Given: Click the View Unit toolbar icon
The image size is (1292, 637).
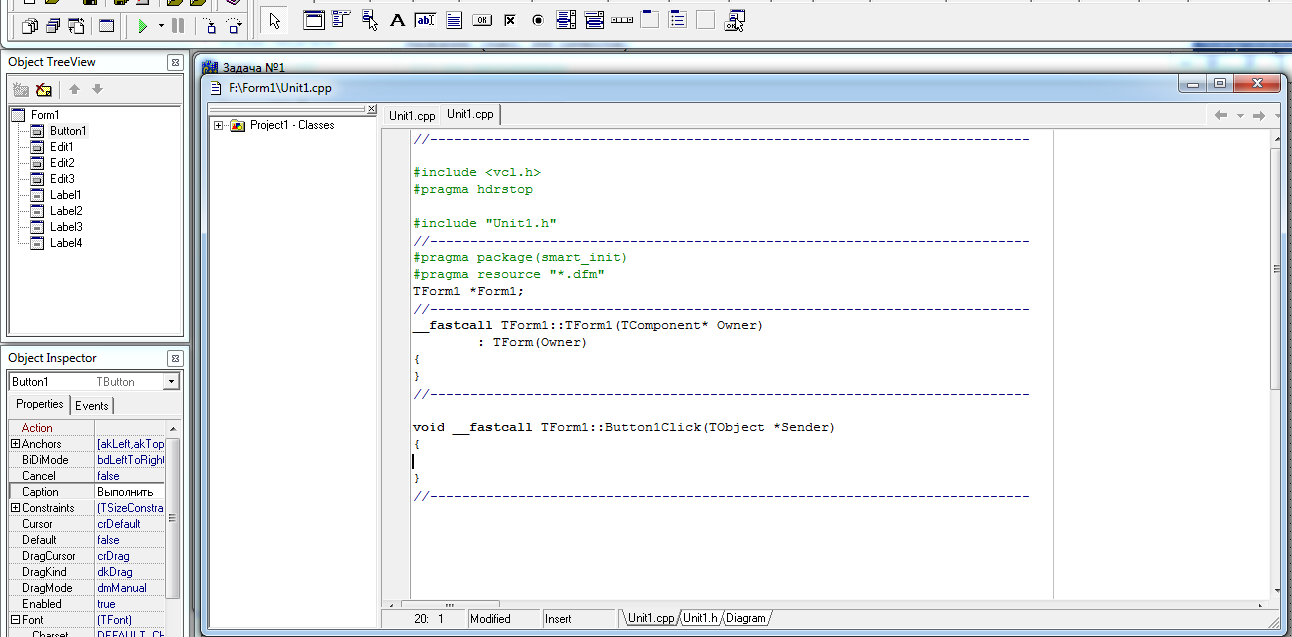Looking at the screenshot, I should 29,26.
